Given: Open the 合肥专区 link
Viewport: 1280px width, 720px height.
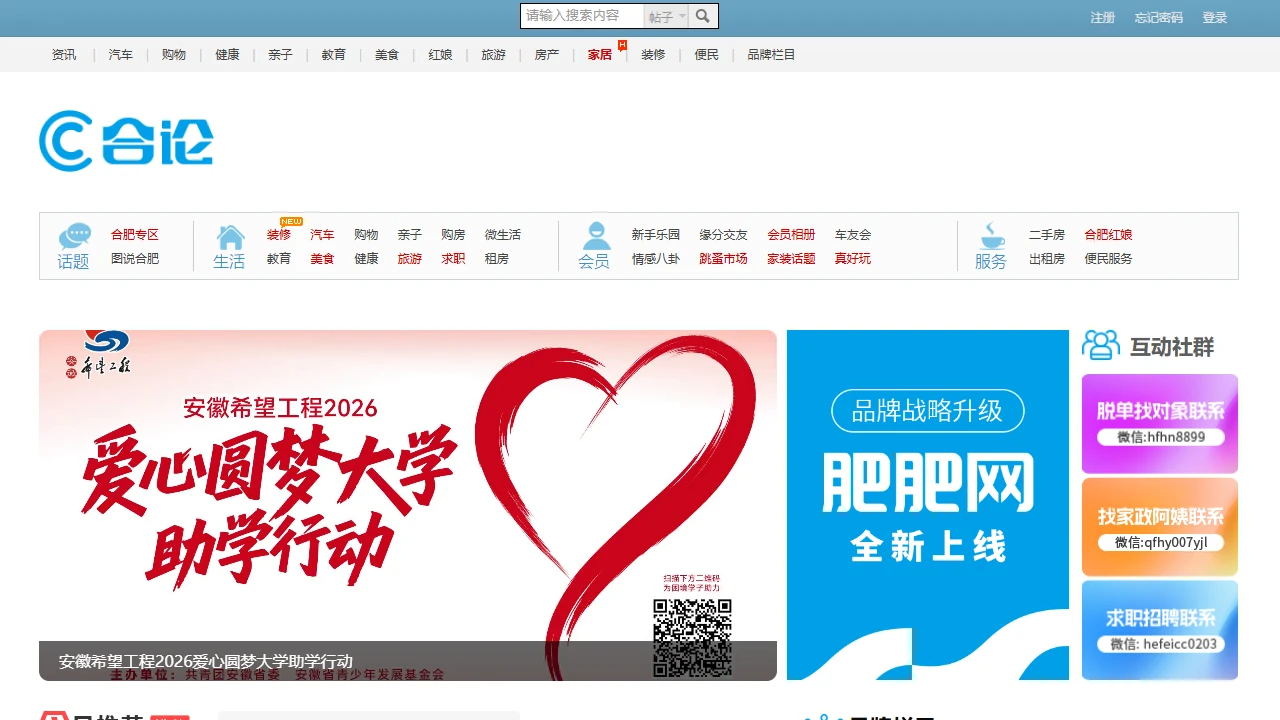Looking at the screenshot, I should pos(135,235).
